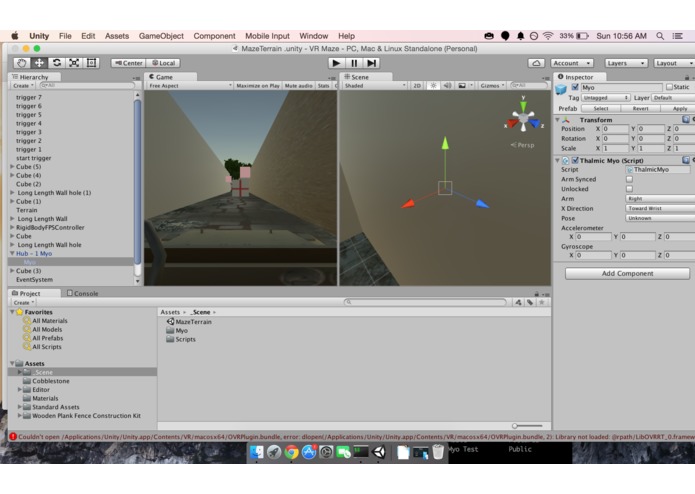Screen dimensions: 695x494
Task: Open the Component menu
Action: pos(214,36)
